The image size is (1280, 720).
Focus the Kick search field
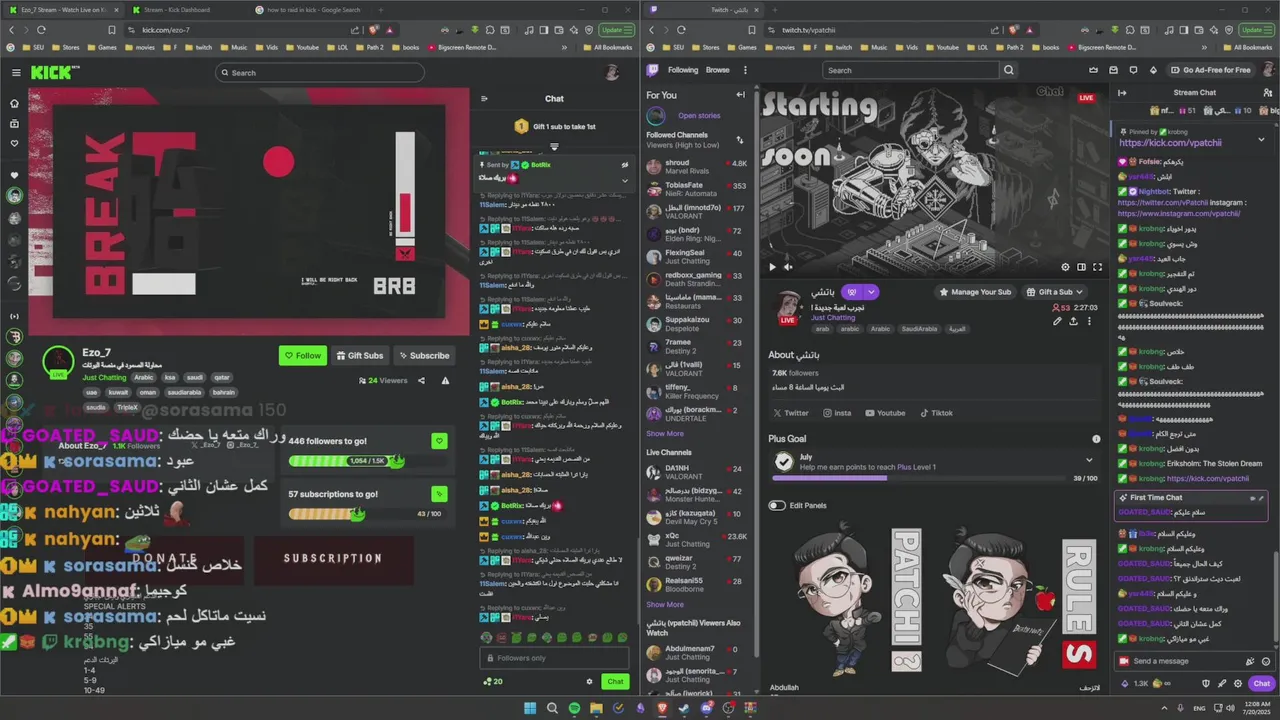coord(319,72)
